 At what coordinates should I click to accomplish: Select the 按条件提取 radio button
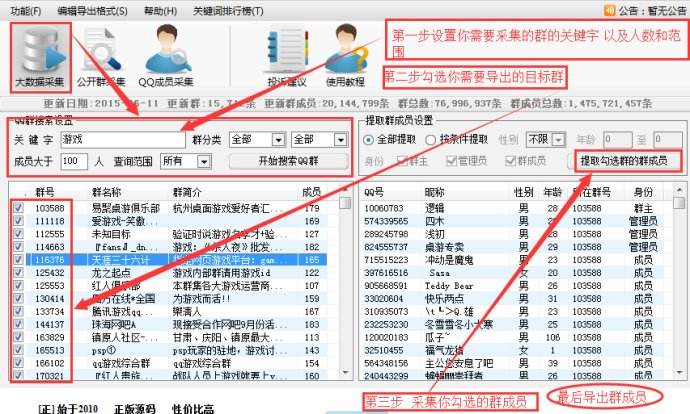pyautogui.click(x=432, y=140)
